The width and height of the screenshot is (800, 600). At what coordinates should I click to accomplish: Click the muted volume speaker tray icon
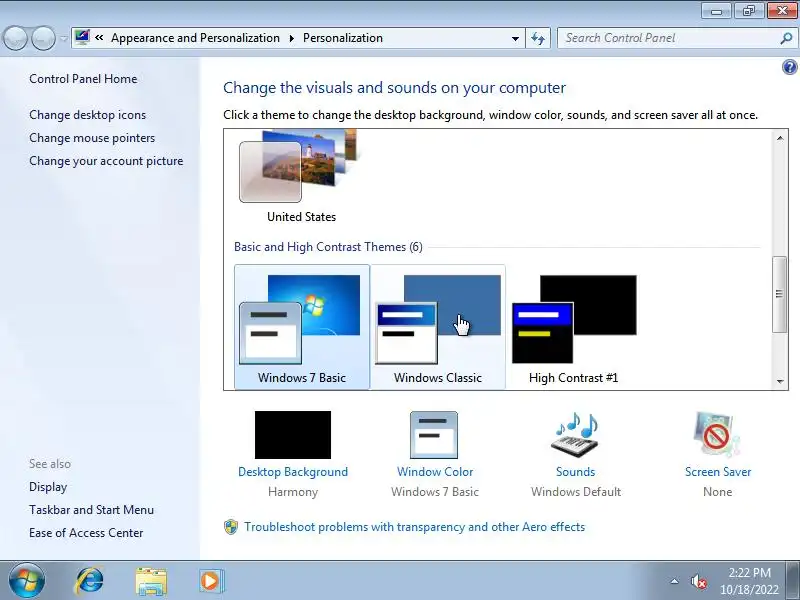[x=698, y=582]
